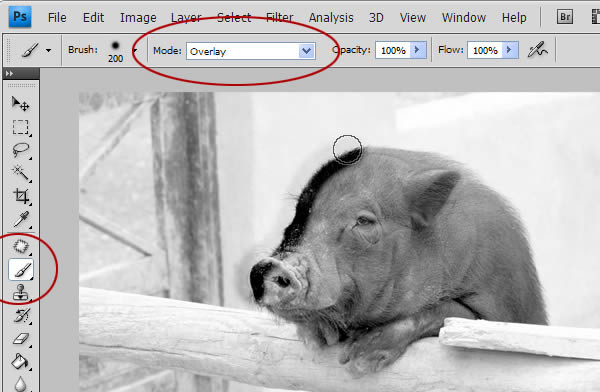Open the Mode dropdown set to Overlay

(251, 51)
